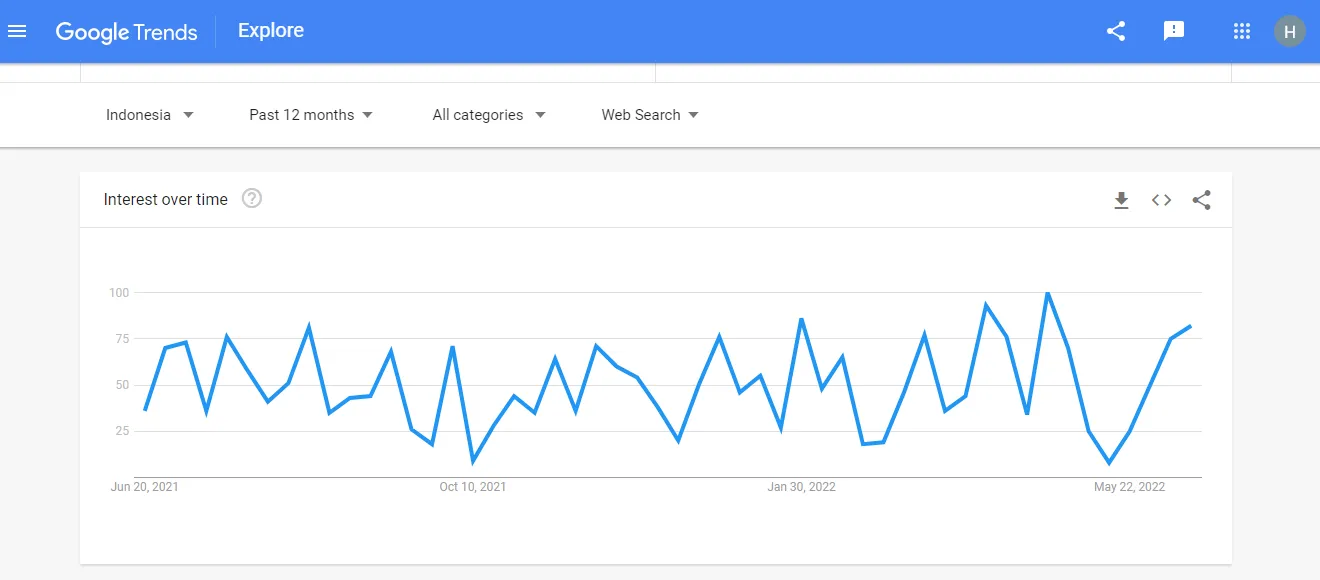This screenshot has width=1320, height=580.
Task: Click the May 22, 2022 date label
Action: point(1130,487)
